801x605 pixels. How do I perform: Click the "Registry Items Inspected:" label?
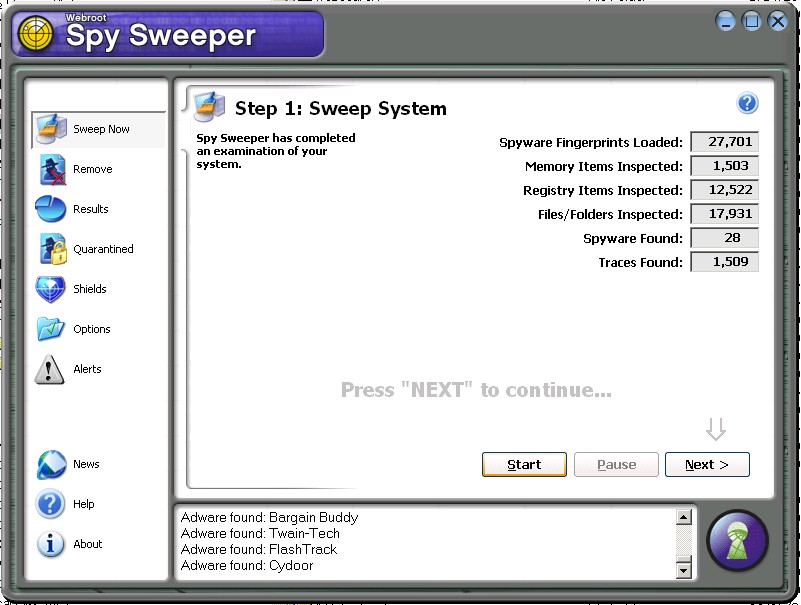[x=603, y=191]
